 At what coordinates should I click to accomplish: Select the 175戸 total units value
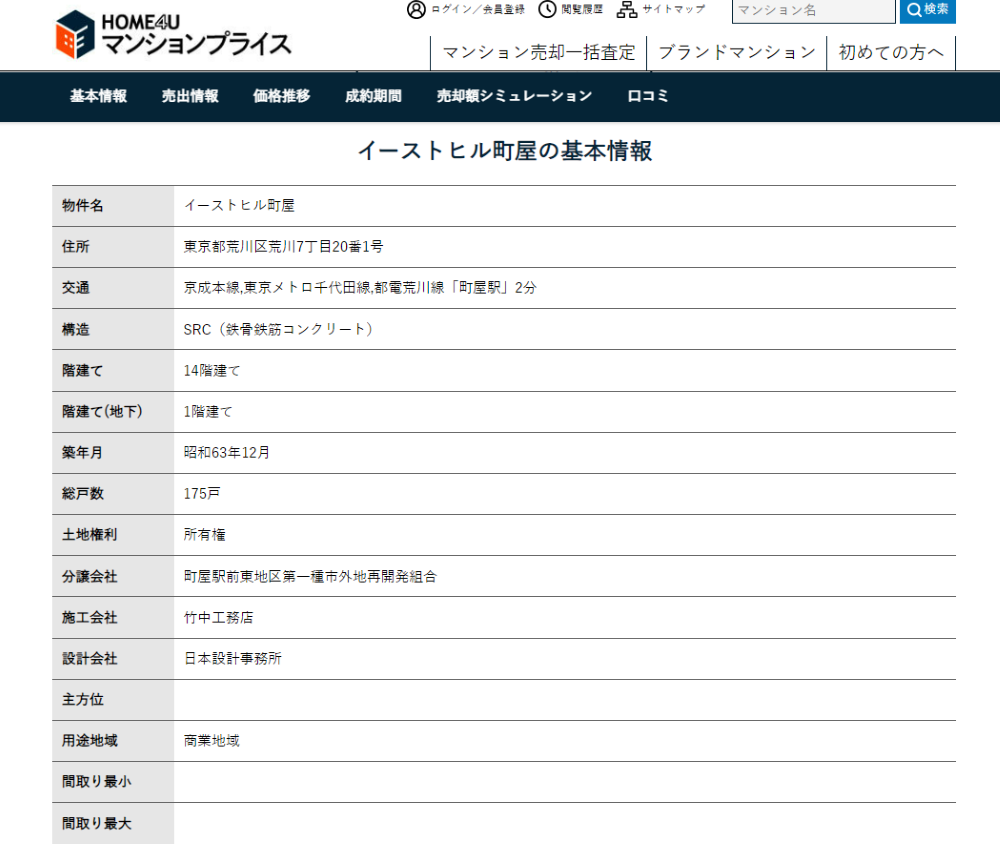click(x=202, y=494)
